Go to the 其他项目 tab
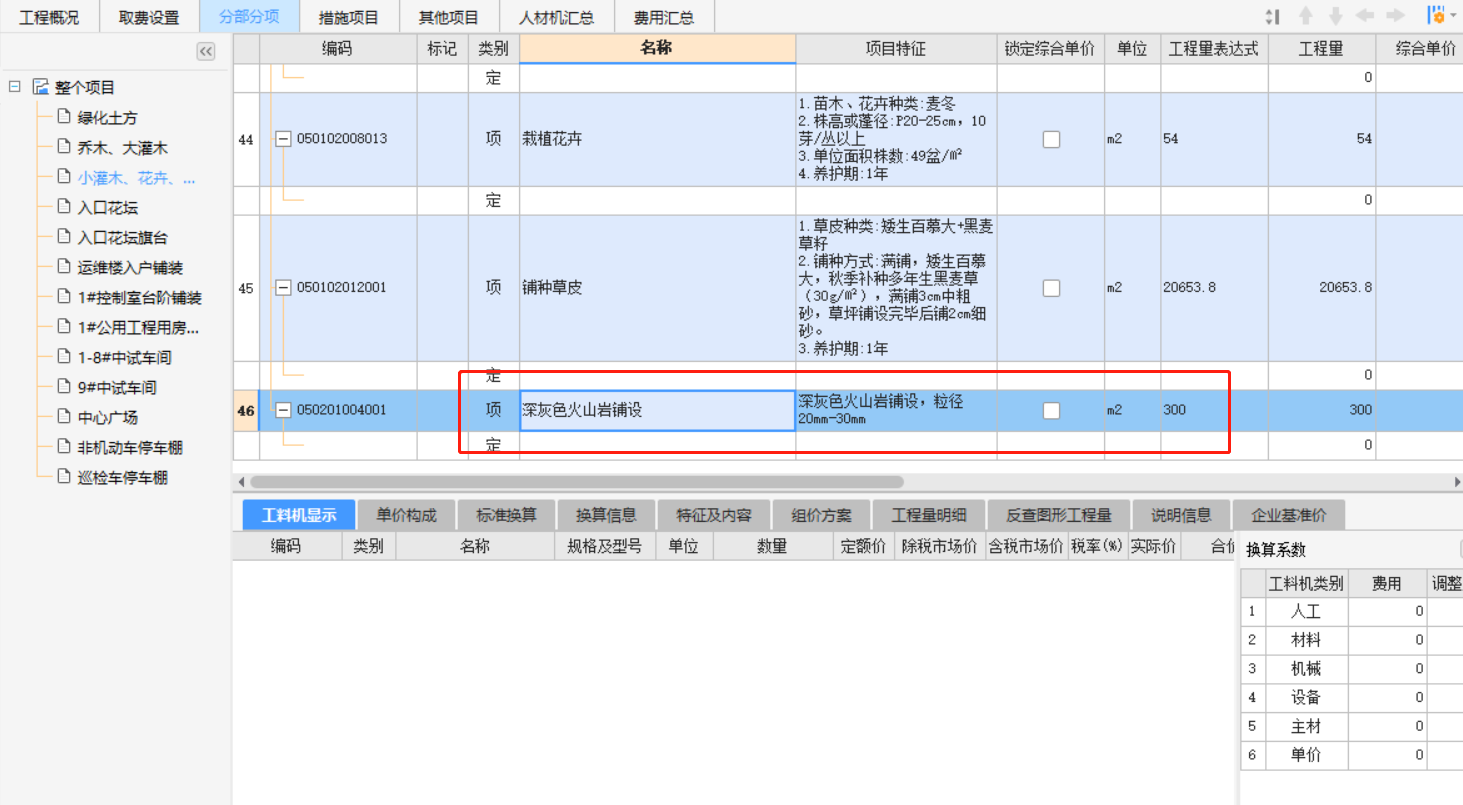Screen dimensions: 1463x805 pos(449,17)
